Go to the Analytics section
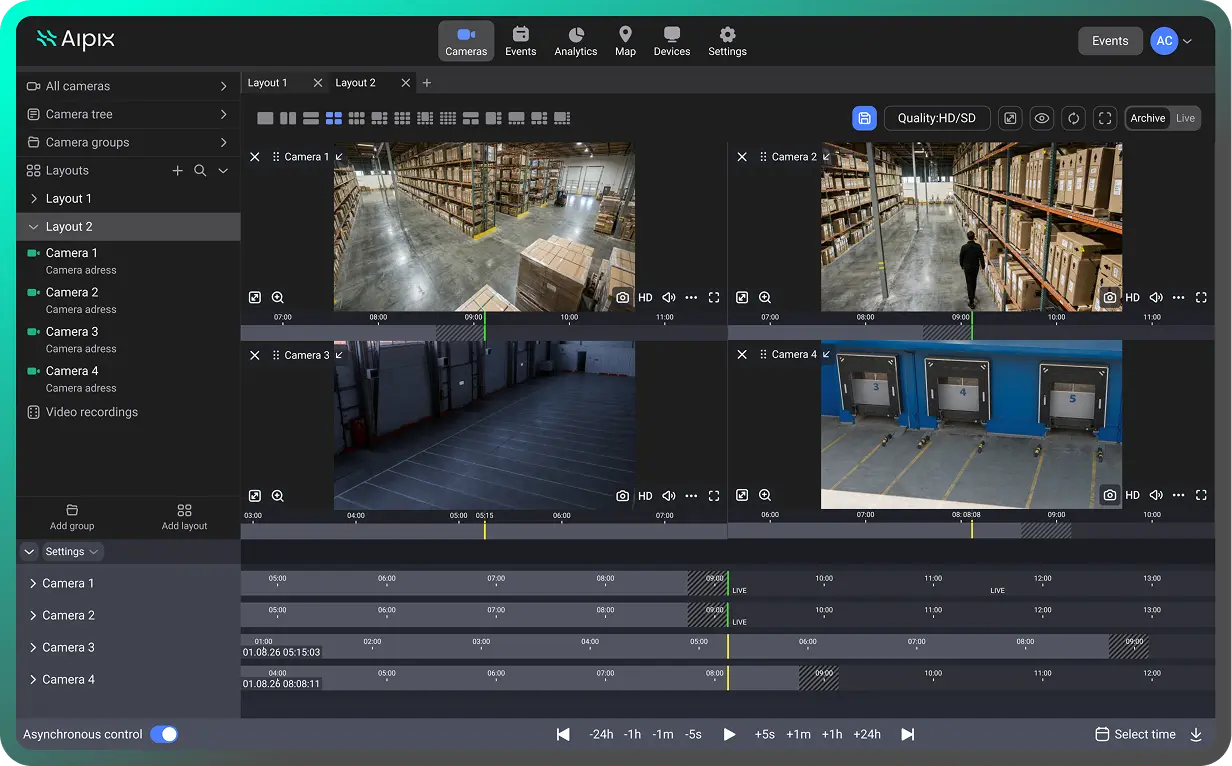Image resolution: width=1232 pixels, height=766 pixels. [x=576, y=41]
